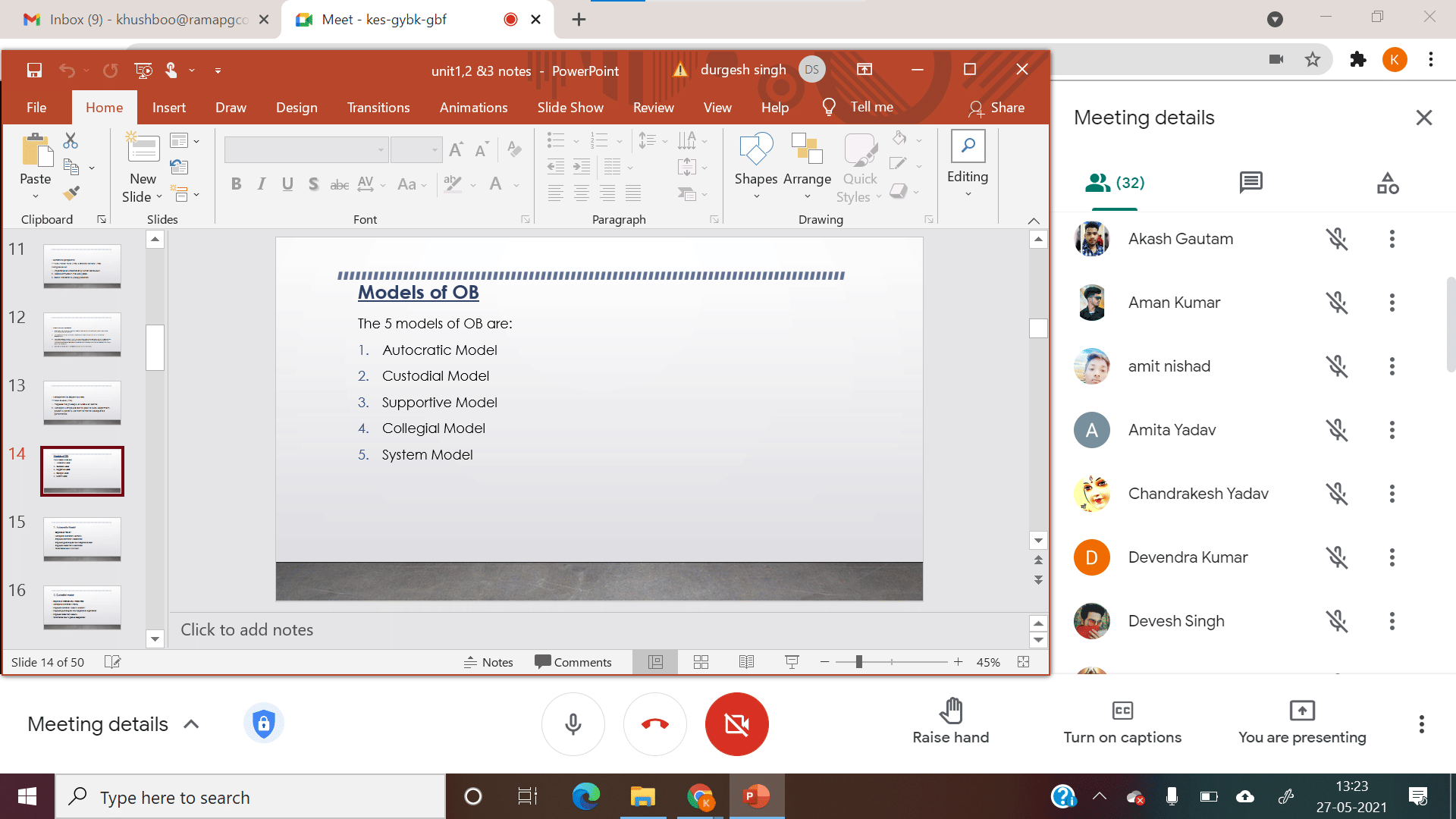1456x819 pixels.
Task: Select the Center alignment icon
Action: (581, 193)
